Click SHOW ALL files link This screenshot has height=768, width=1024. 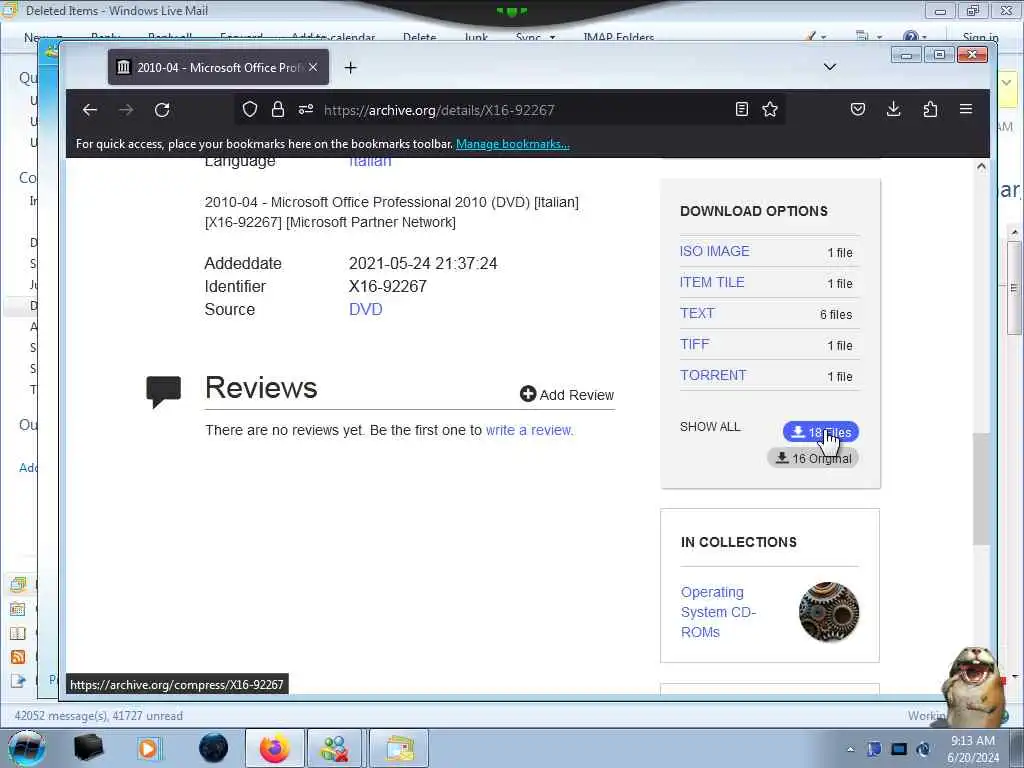(710, 427)
